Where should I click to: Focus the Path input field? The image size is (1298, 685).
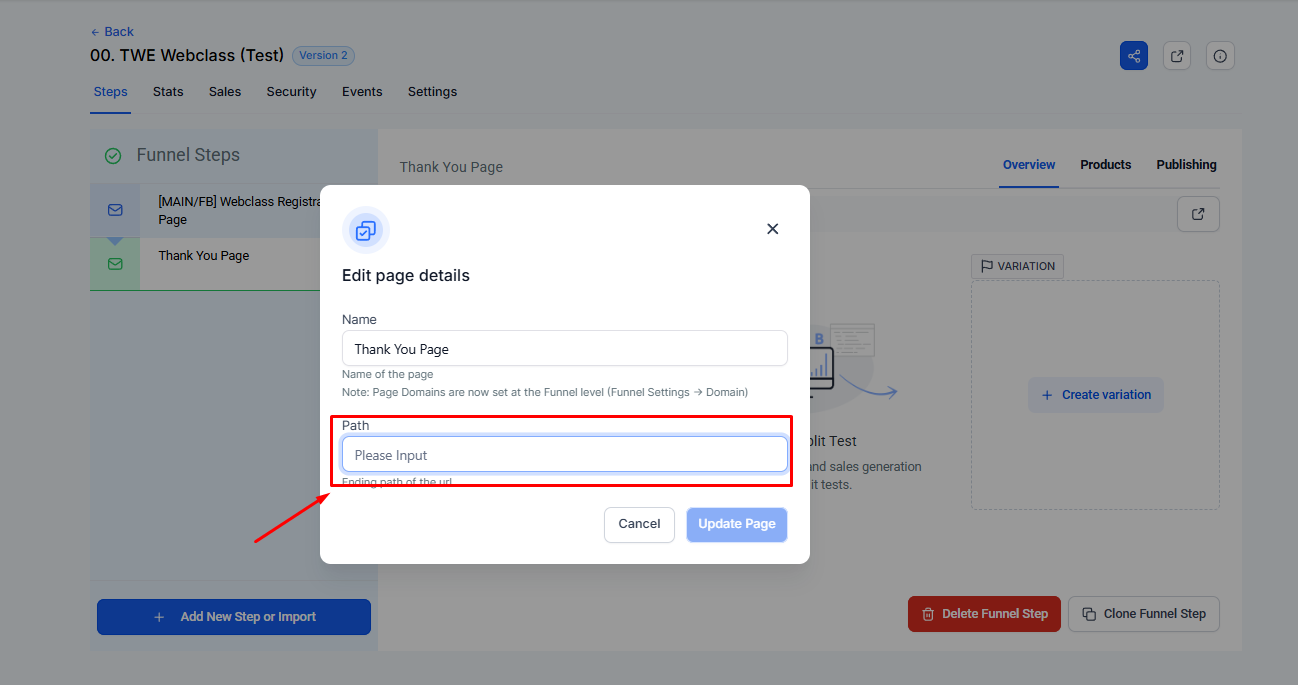[x=564, y=455]
